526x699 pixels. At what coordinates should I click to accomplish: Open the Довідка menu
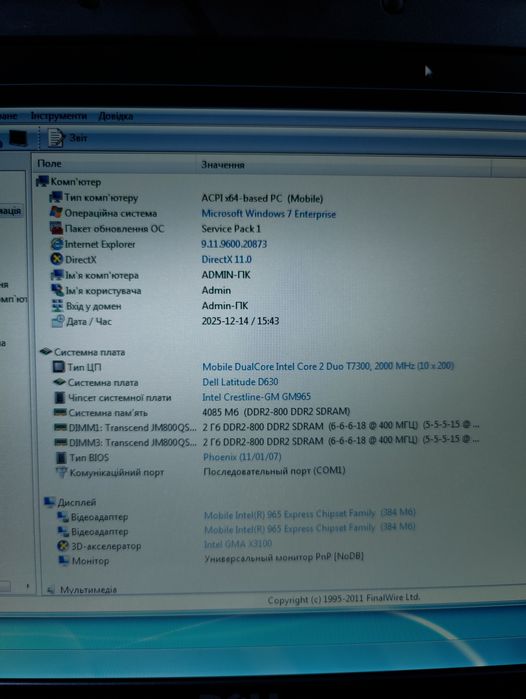pos(115,116)
